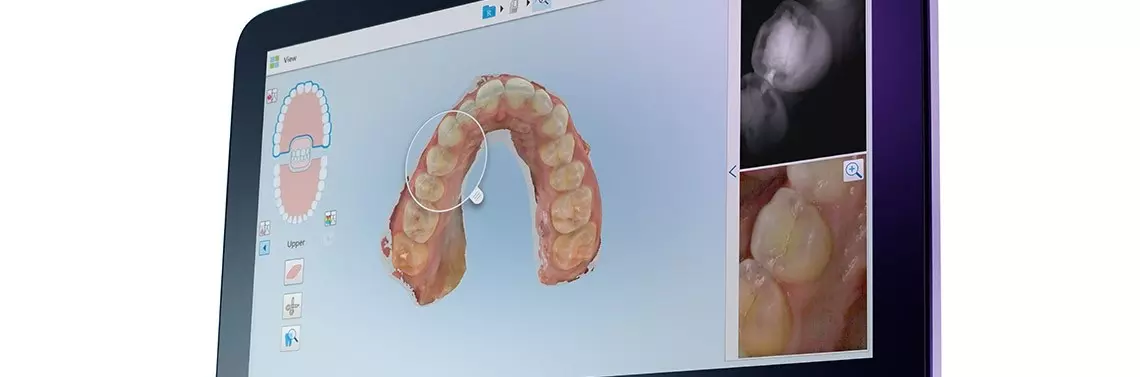Click the View window logo icon
This screenshot has width=1140, height=377.
click(x=274, y=61)
